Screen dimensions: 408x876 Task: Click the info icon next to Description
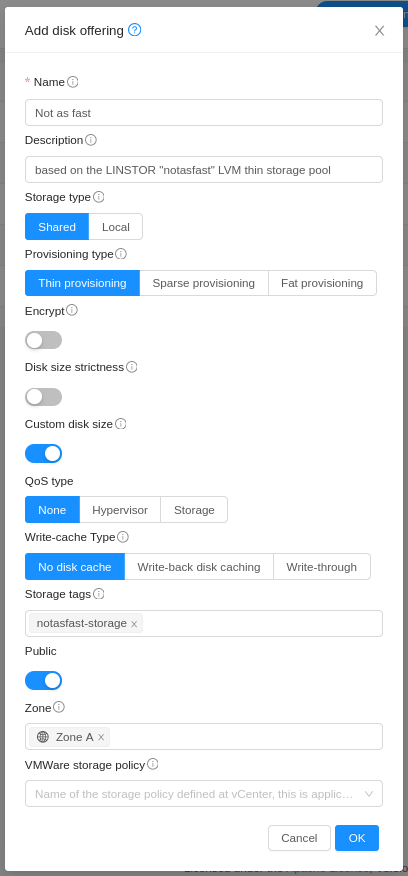[x=91, y=140]
